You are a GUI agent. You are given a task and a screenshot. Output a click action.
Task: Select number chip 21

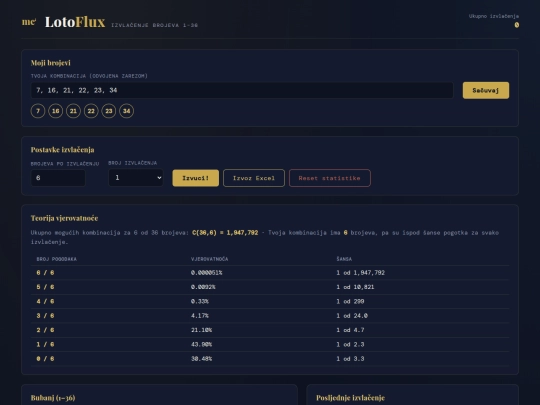tap(73, 111)
